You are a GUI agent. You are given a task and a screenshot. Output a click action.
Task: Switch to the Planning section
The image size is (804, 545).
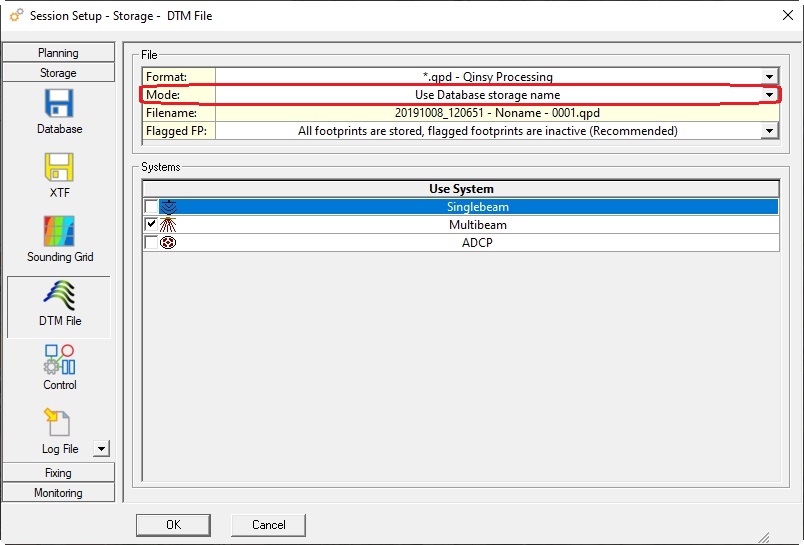click(58, 53)
